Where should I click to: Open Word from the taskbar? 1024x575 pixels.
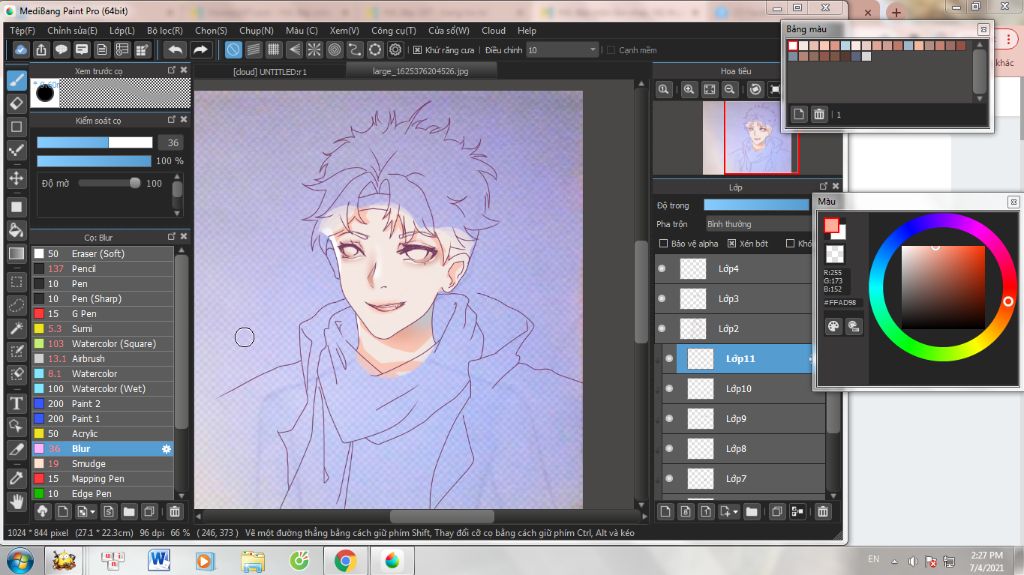point(159,561)
